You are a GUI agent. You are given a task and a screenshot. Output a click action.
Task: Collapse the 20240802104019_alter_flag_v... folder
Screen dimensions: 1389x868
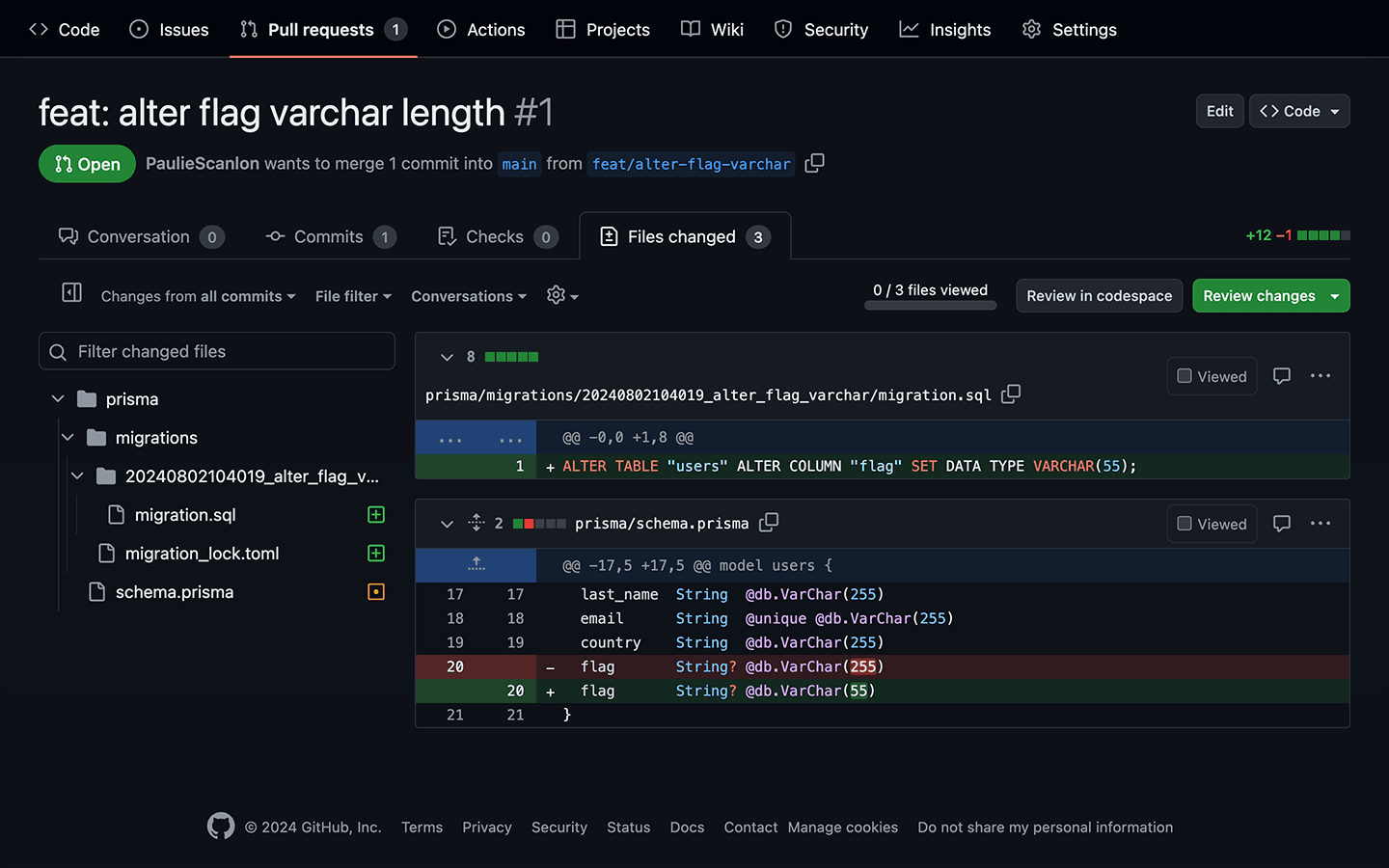coord(77,475)
